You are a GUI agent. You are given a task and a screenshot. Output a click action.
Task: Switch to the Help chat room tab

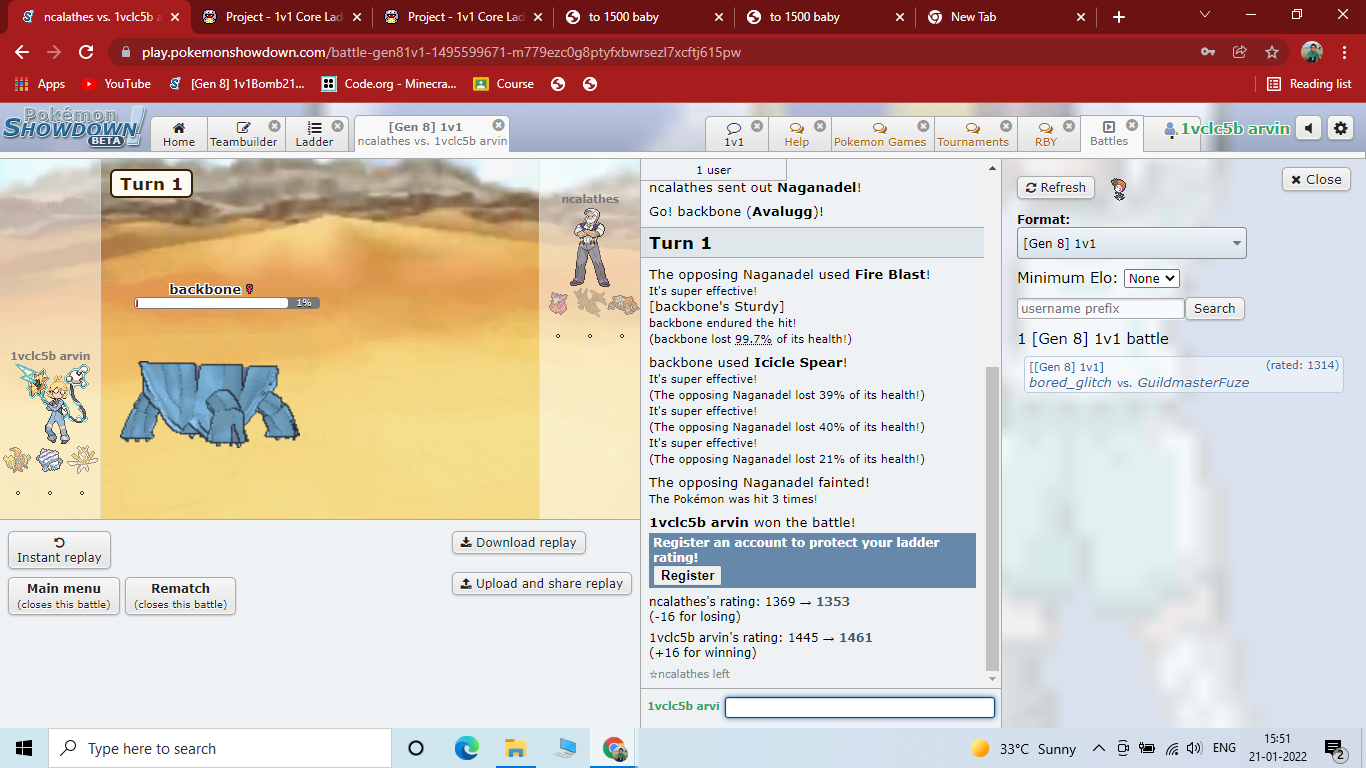(797, 134)
